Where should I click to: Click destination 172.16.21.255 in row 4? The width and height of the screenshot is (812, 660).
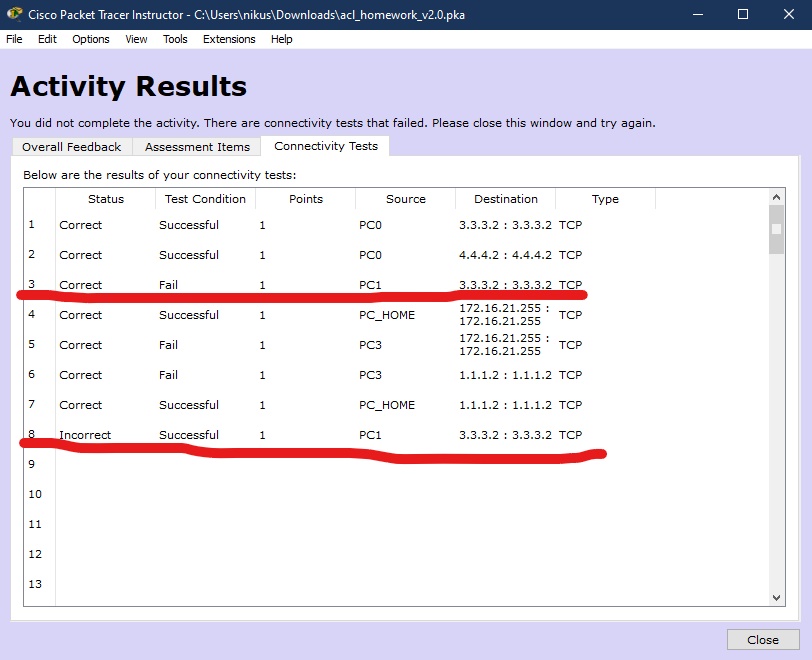tap(504, 314)
